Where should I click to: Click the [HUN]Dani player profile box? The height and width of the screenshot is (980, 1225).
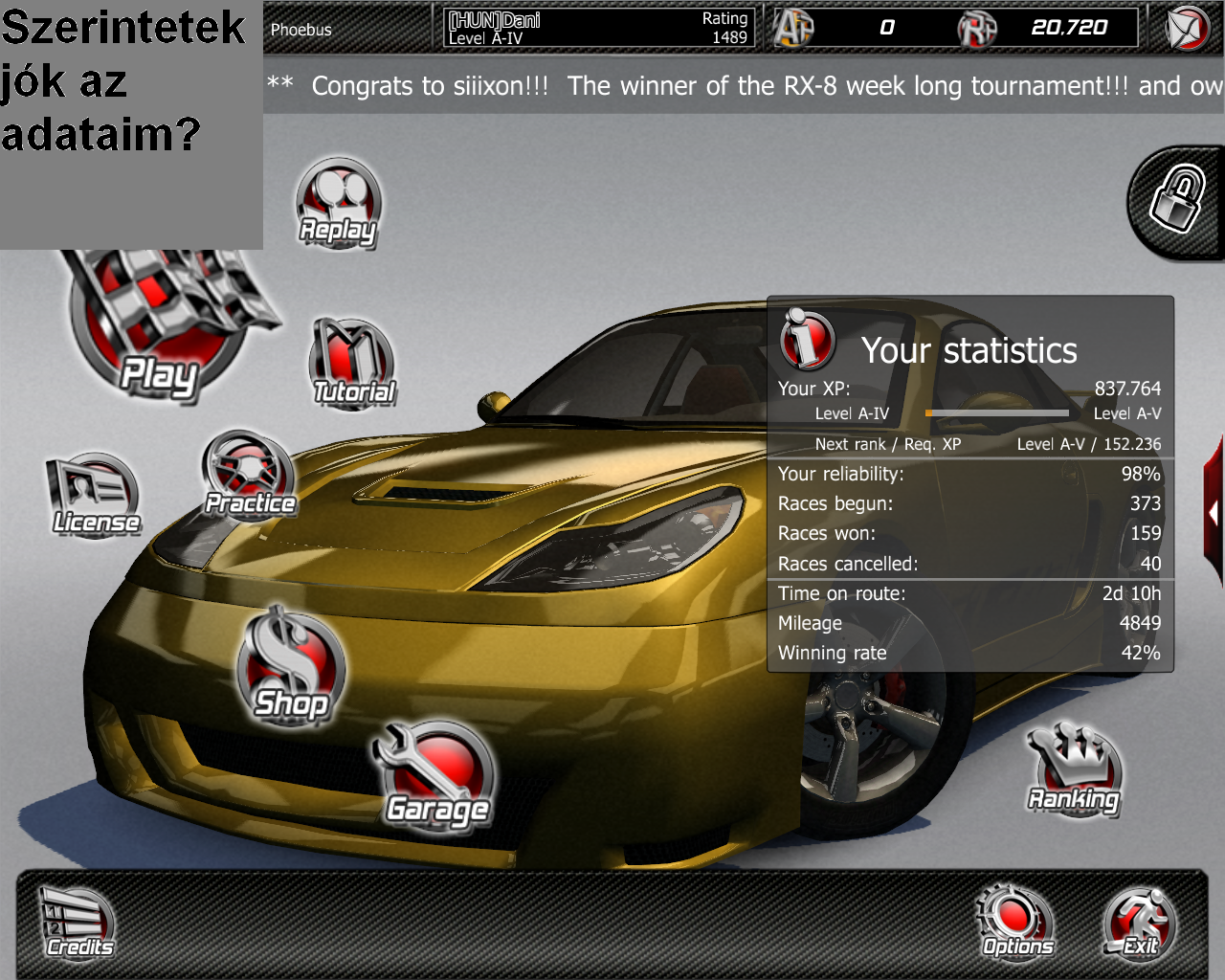coord(599,28)
